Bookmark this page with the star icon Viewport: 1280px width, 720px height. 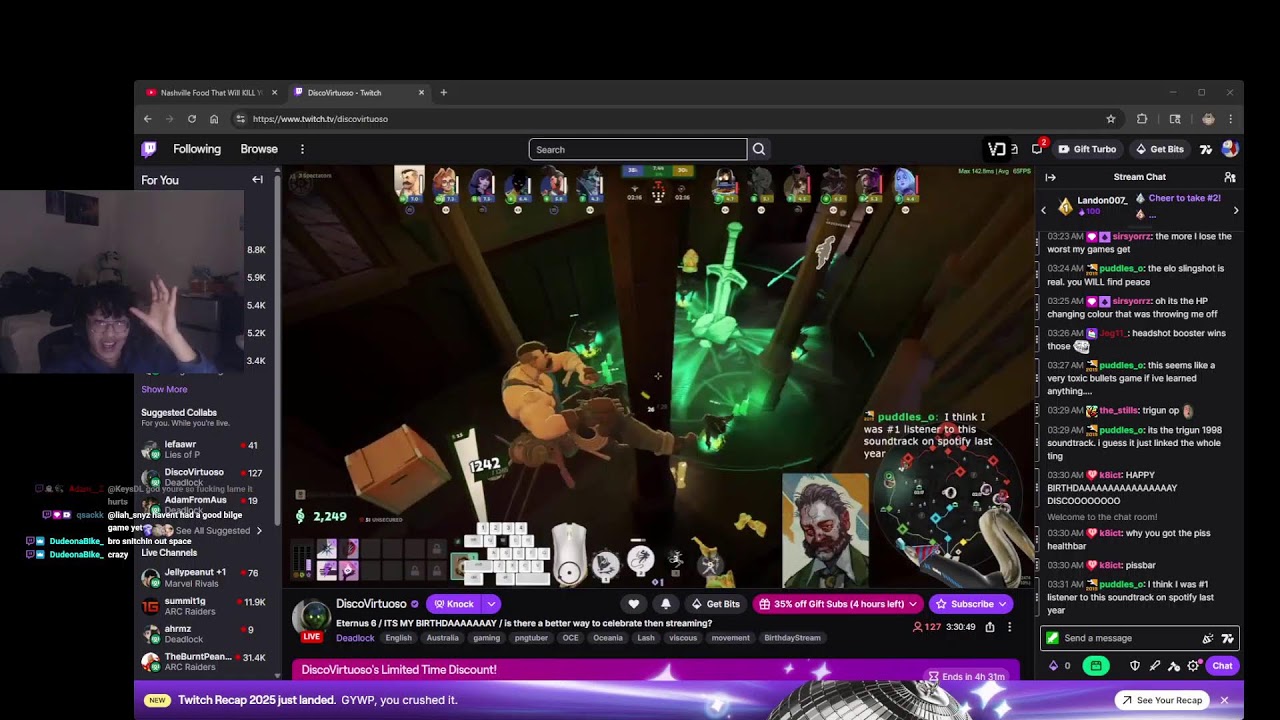pyautogui.click(x=1111, y=119)
